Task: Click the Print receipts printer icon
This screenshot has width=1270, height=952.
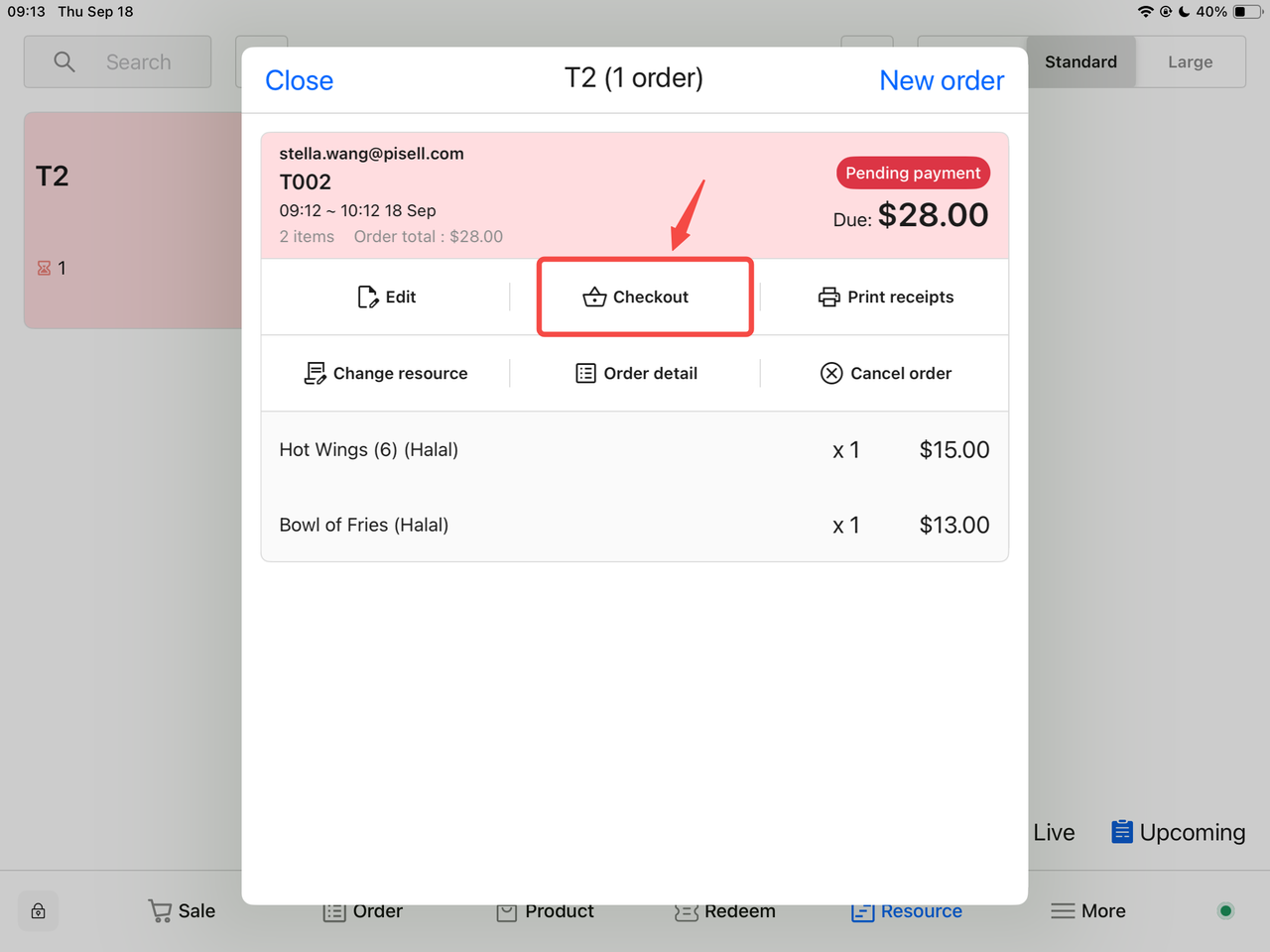Action: point(828,297)
